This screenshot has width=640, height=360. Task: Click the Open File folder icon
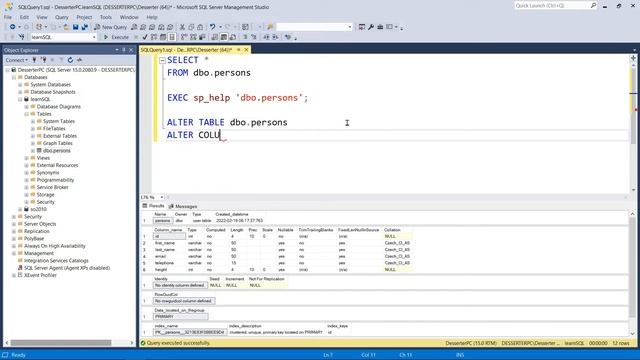(x=66, y=27)
